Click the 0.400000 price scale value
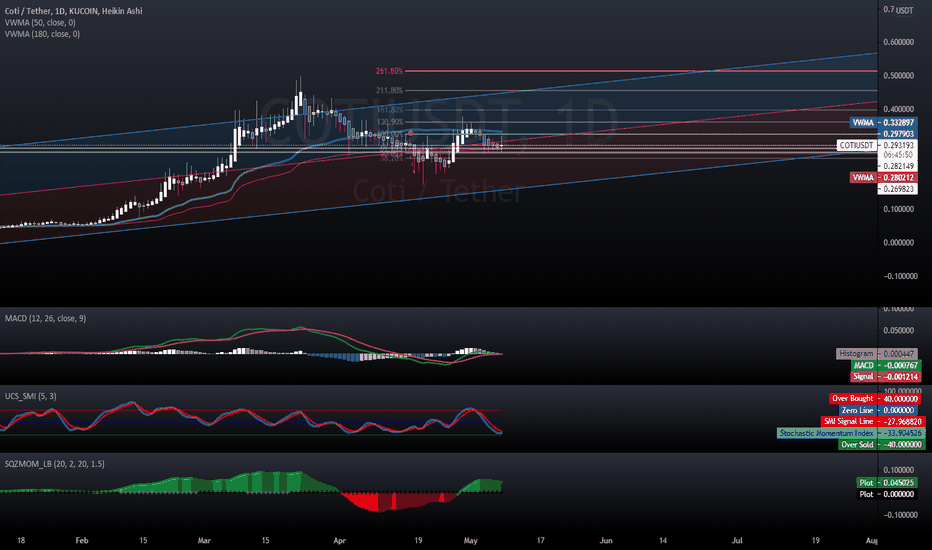932x550 pixels. [x=898, y=109]
